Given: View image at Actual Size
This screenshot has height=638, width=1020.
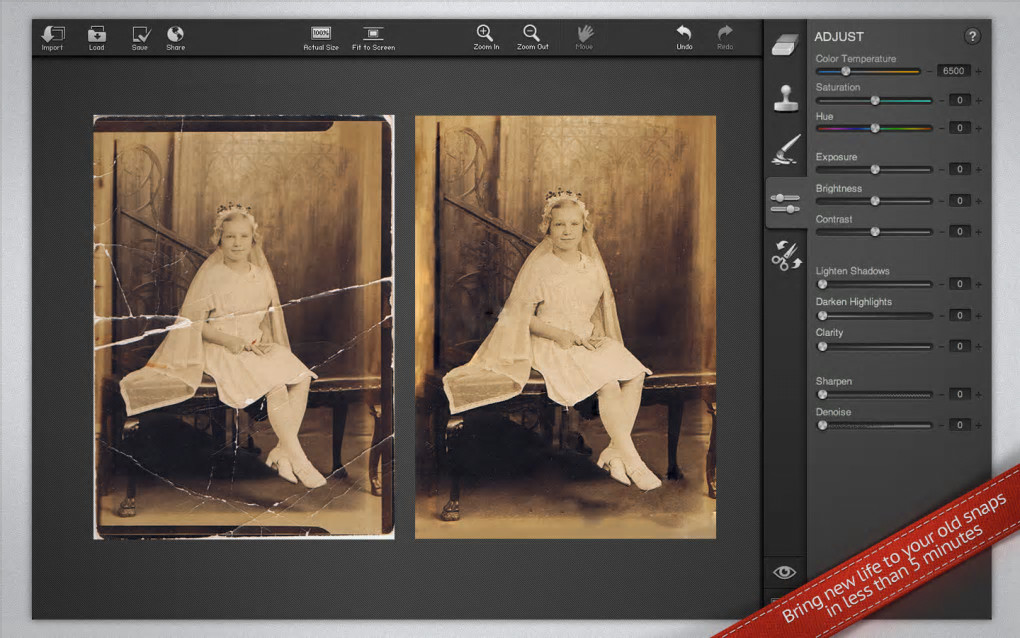Looking at the screenshot, I should [x=321, y=38].
